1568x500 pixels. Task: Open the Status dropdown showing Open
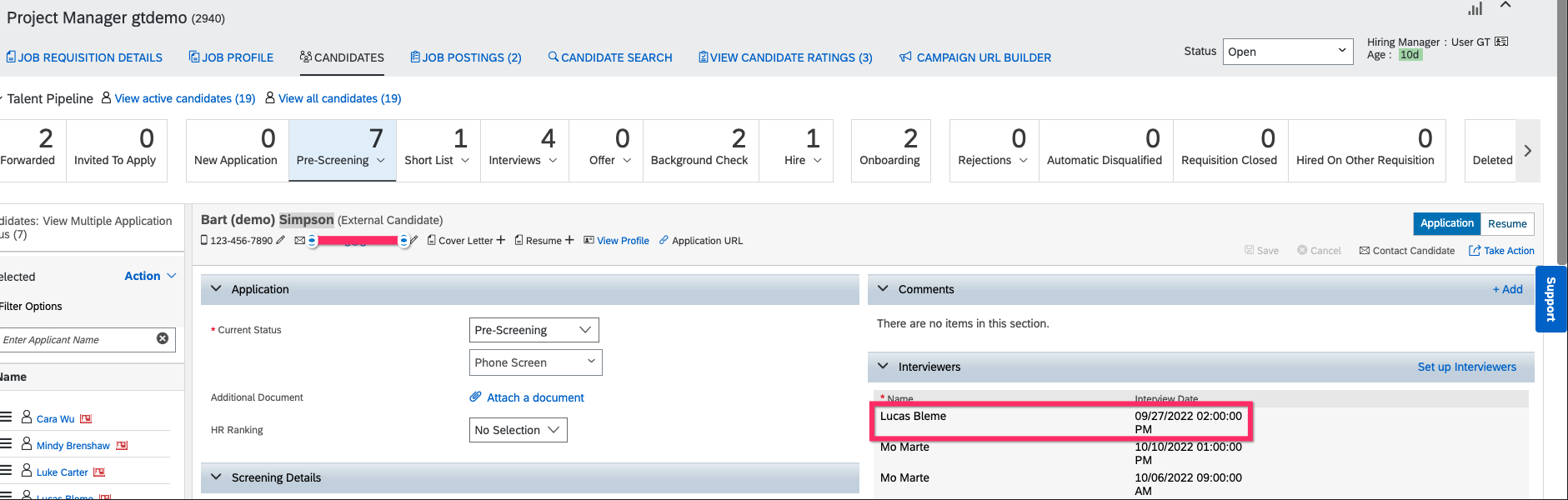pyautogui.click(x=1287, y=52)
